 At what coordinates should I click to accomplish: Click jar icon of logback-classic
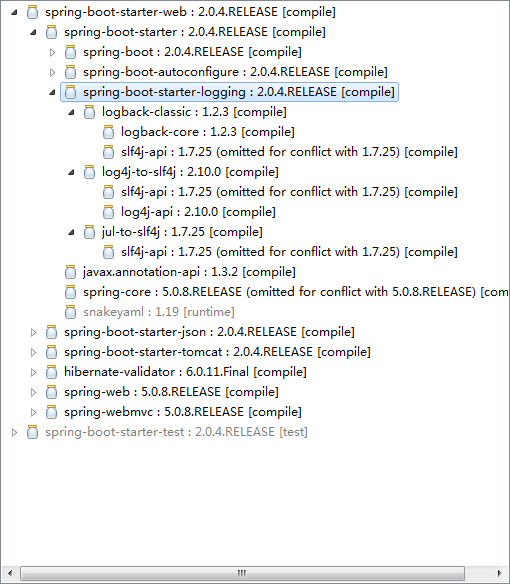click(x=89, y=112)
